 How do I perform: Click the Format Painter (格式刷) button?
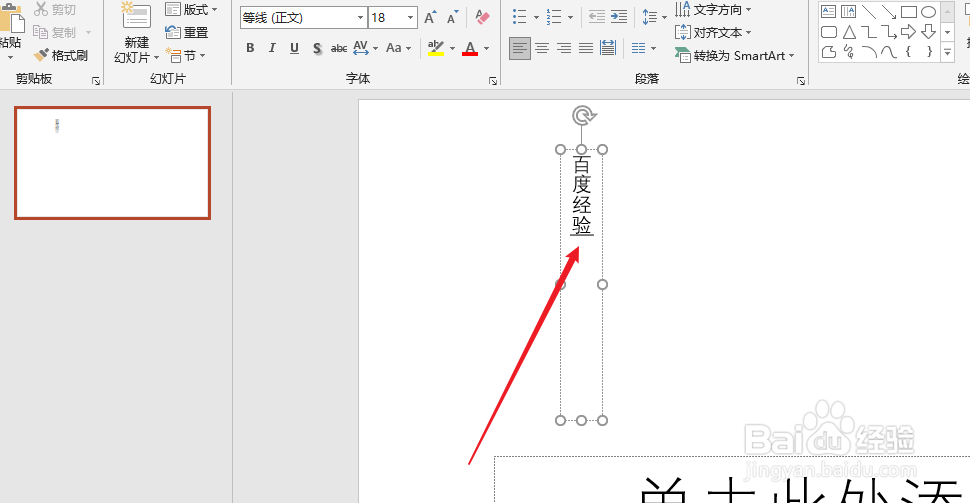click(61, 56)
